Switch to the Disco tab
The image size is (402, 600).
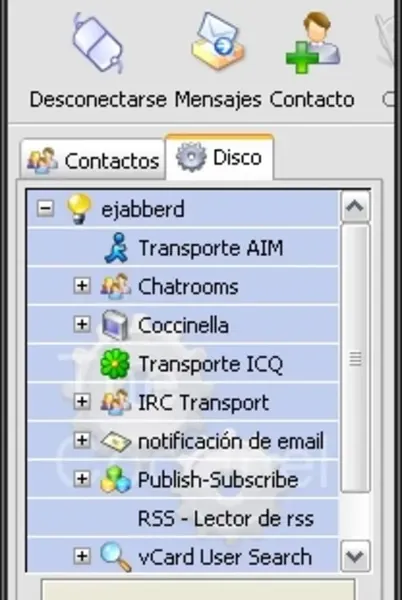[x=220, y=157]
